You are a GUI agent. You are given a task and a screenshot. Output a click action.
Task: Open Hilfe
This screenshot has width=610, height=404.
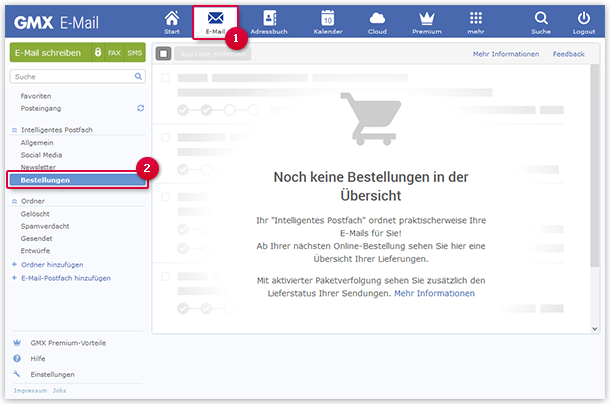pos(38,358)
